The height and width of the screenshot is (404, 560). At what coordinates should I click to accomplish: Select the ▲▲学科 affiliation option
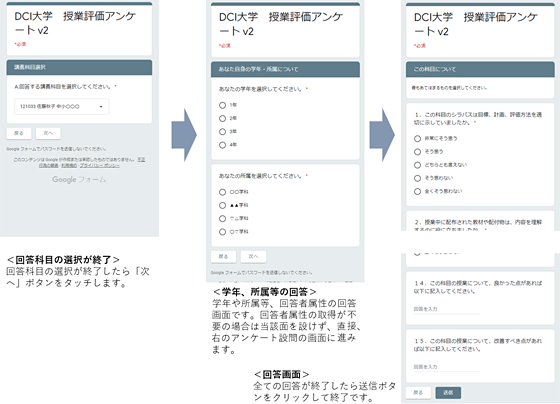pyautogui.click(x=222, y=205)
